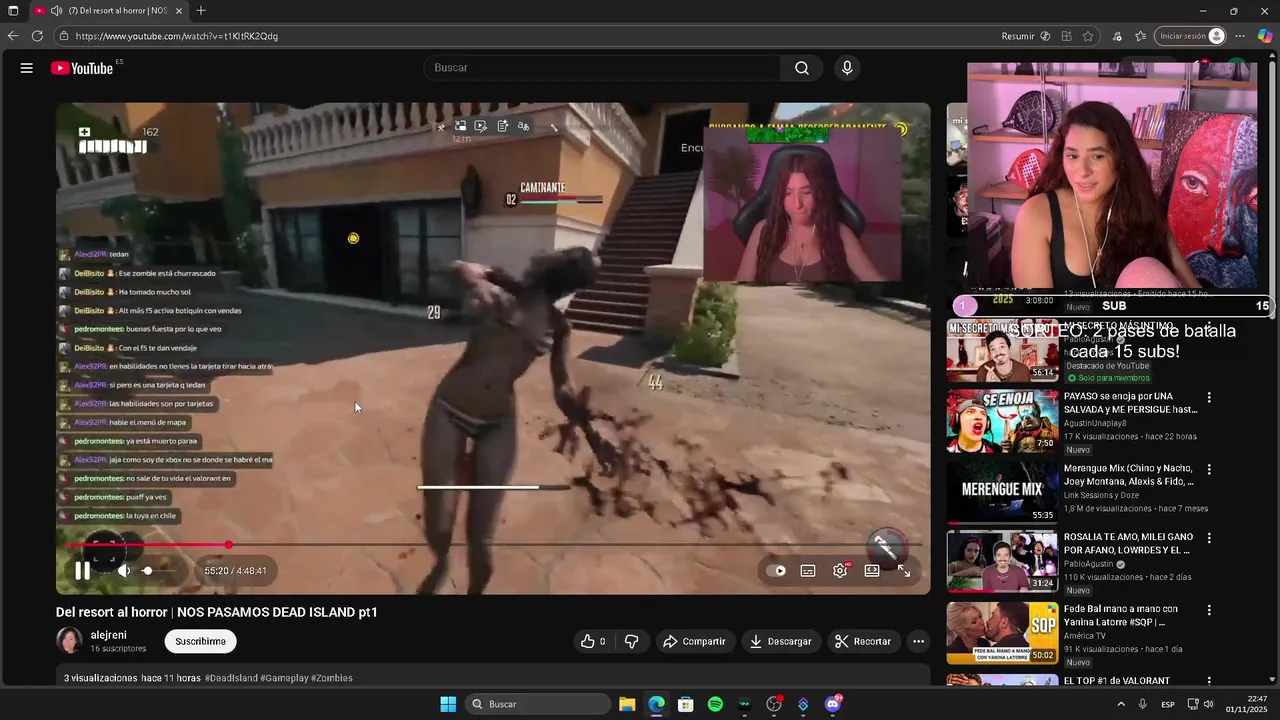
Task: Seek along the red video progress bar
Action: [x=492, y=545]
